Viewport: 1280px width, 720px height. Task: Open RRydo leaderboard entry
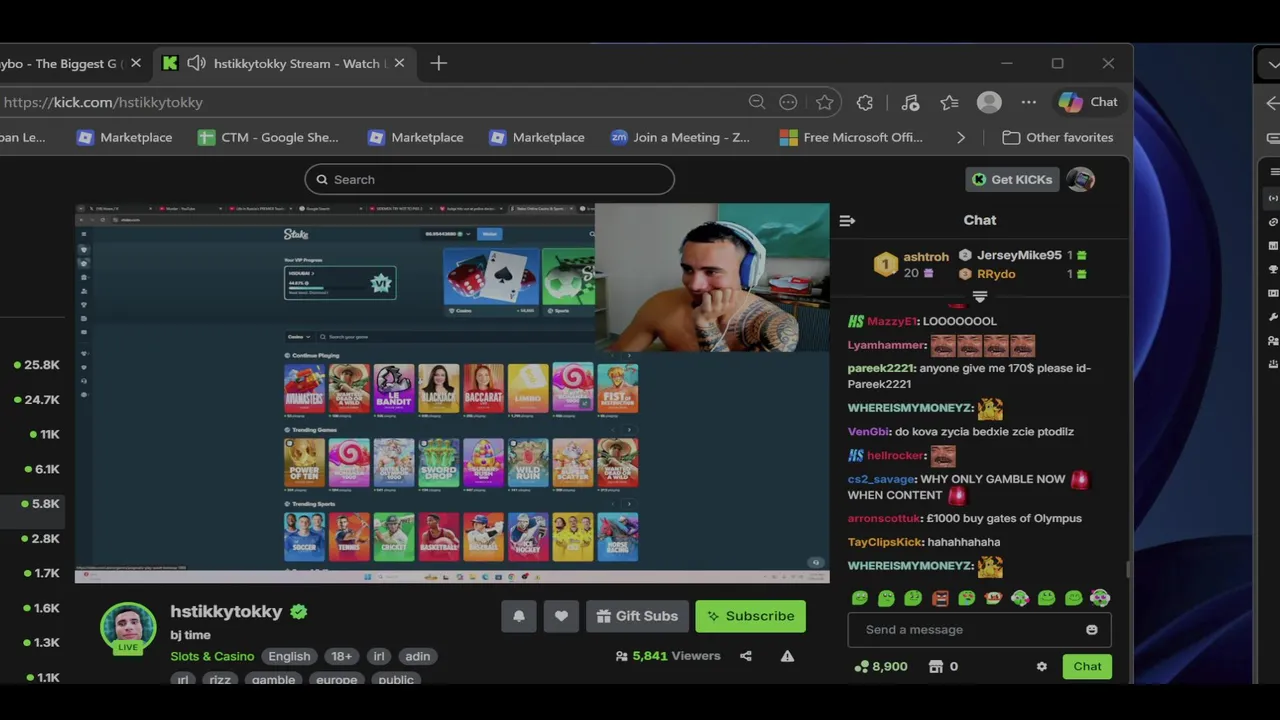(x=1023, y=274)
